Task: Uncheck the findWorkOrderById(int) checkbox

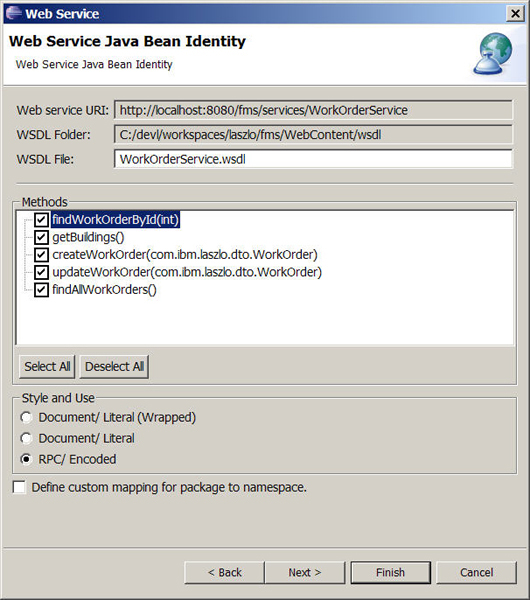Action: [41, 220]
